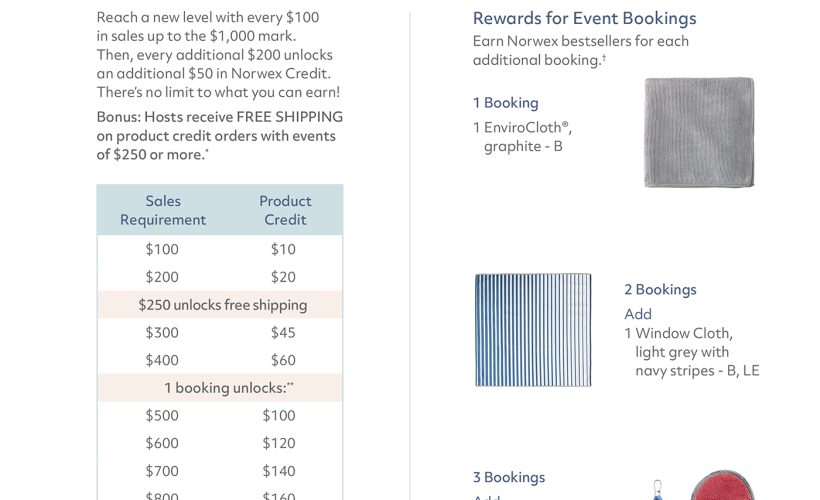Click the striped Window Cloth image
Viewport: 820px width, 500px height.
point(533,330)
